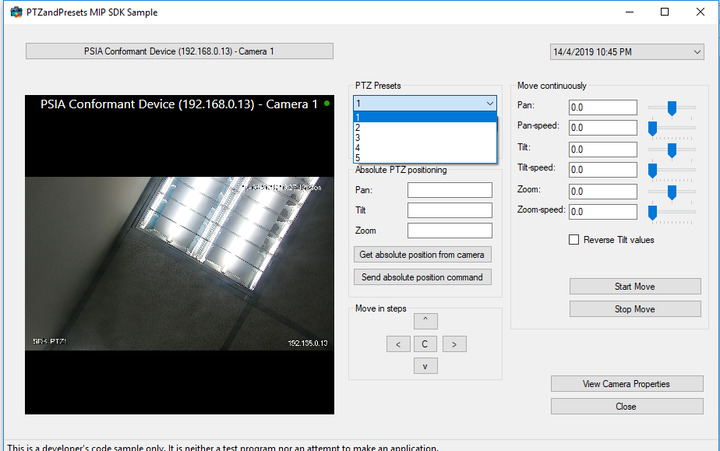Enable Reverse Tilt values checkbox
The image size is (720, 451).
(x=574, y=239)
